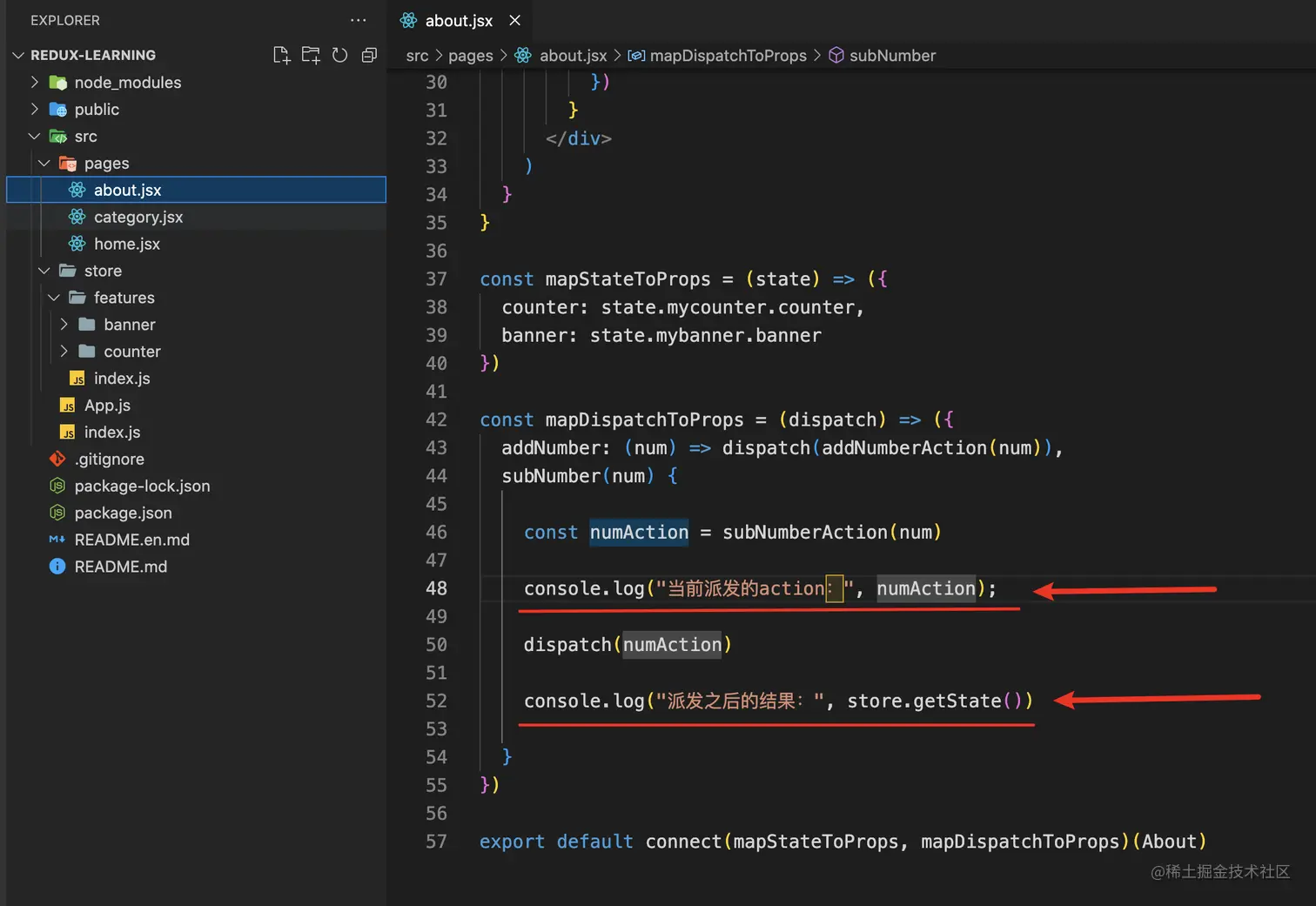
Task: Click line number 57 in the gutter
Action: [436, 842]
